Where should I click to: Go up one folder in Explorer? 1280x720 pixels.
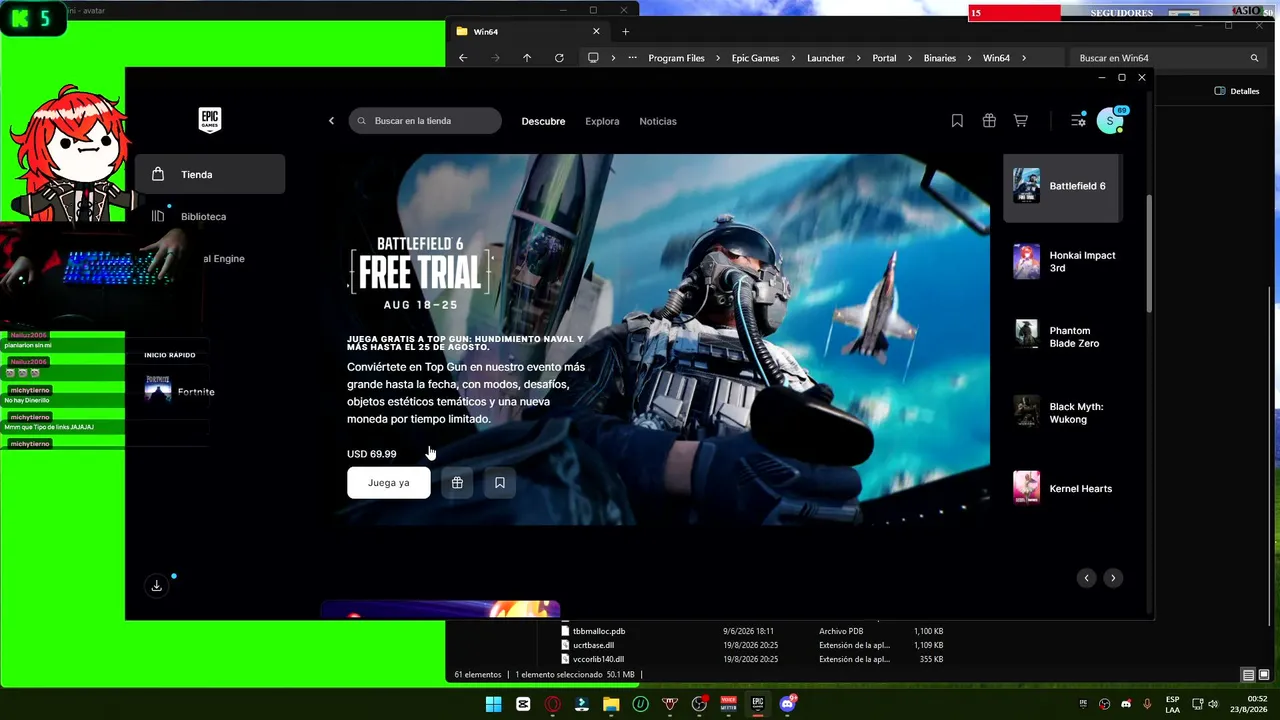coord(527,58)
